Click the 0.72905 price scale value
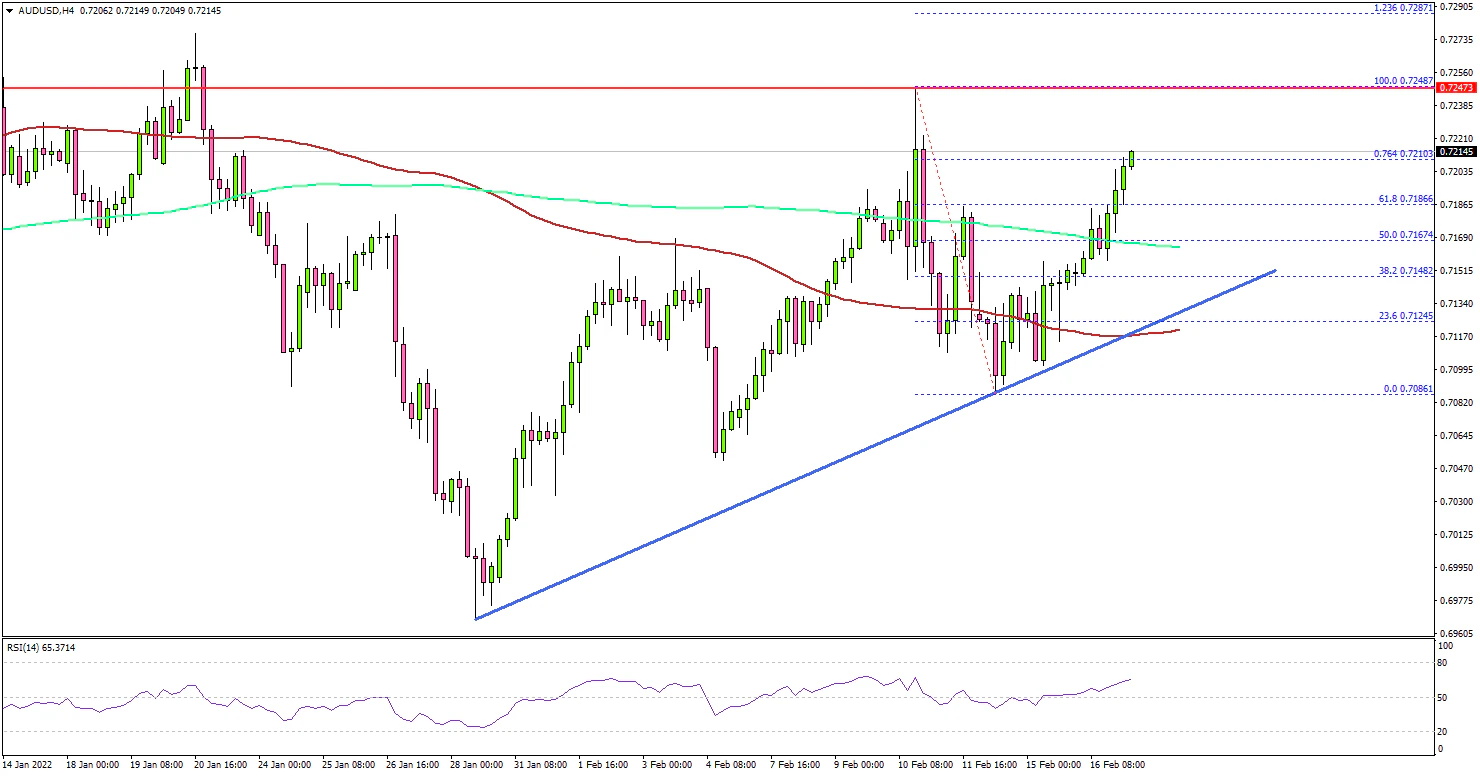The height and width of the screenshot is (776, 1480). click(x=1455, y=6)
